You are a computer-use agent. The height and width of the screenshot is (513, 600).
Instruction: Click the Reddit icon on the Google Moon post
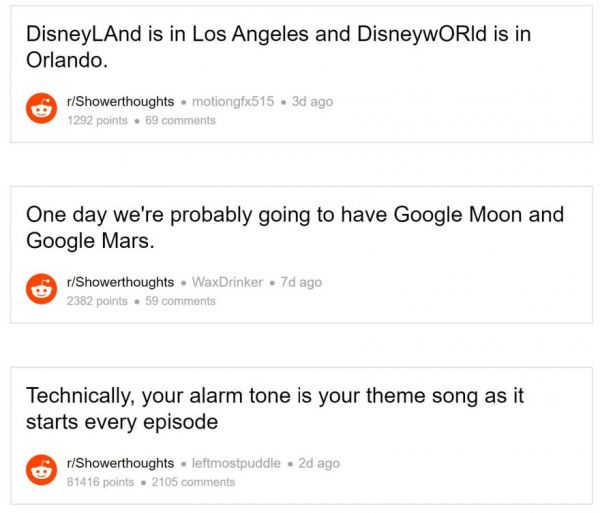pyautogui.click(x=41, y=289)
